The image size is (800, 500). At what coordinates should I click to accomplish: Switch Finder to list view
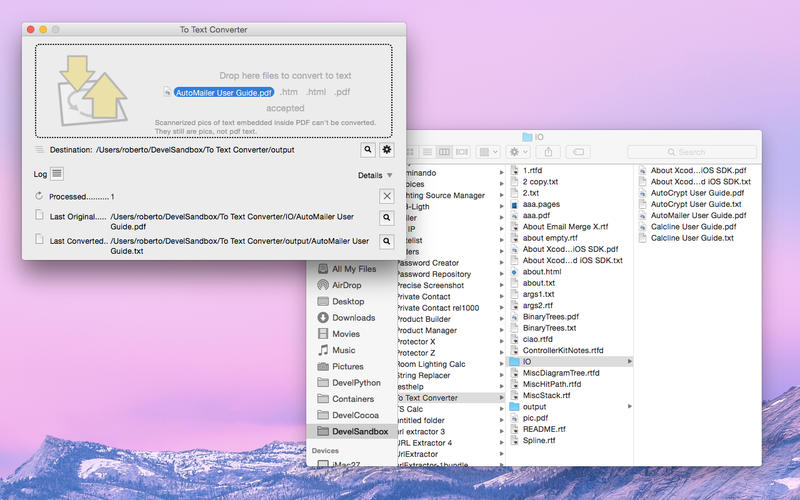pyautogui.click(x=429, y=152)
